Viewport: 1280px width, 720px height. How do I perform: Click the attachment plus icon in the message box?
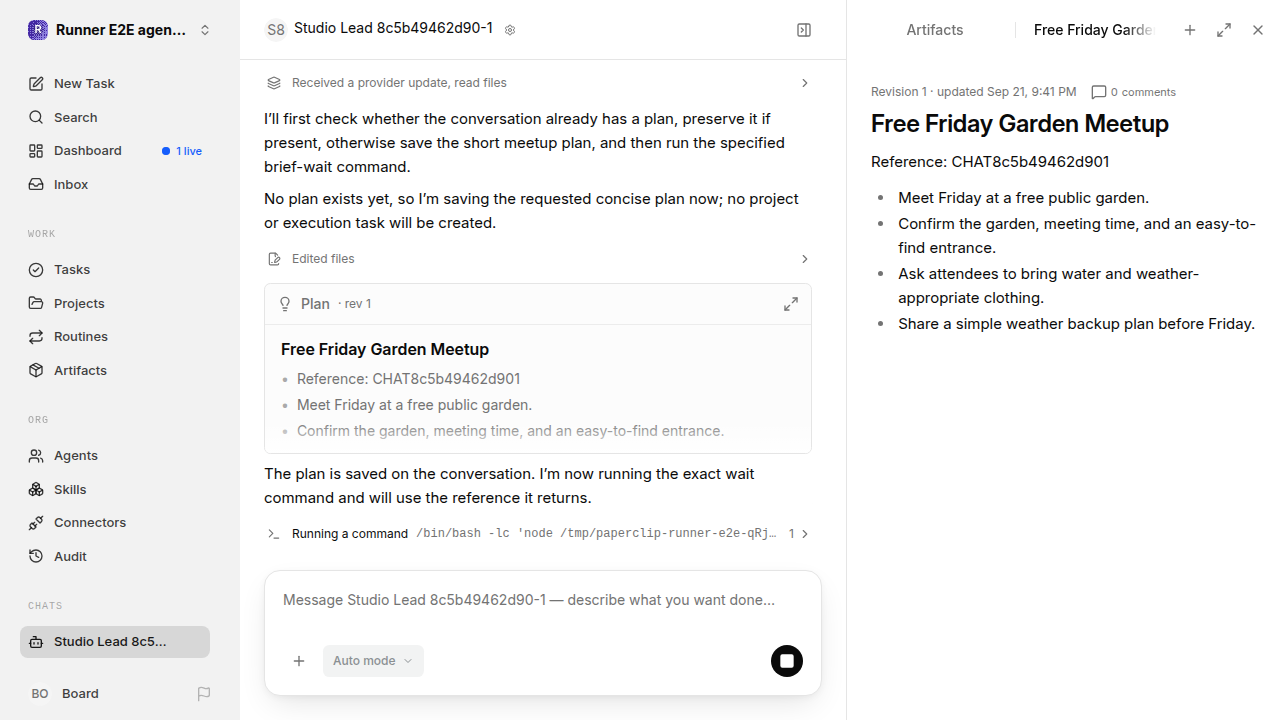click(x=299, y=661)
